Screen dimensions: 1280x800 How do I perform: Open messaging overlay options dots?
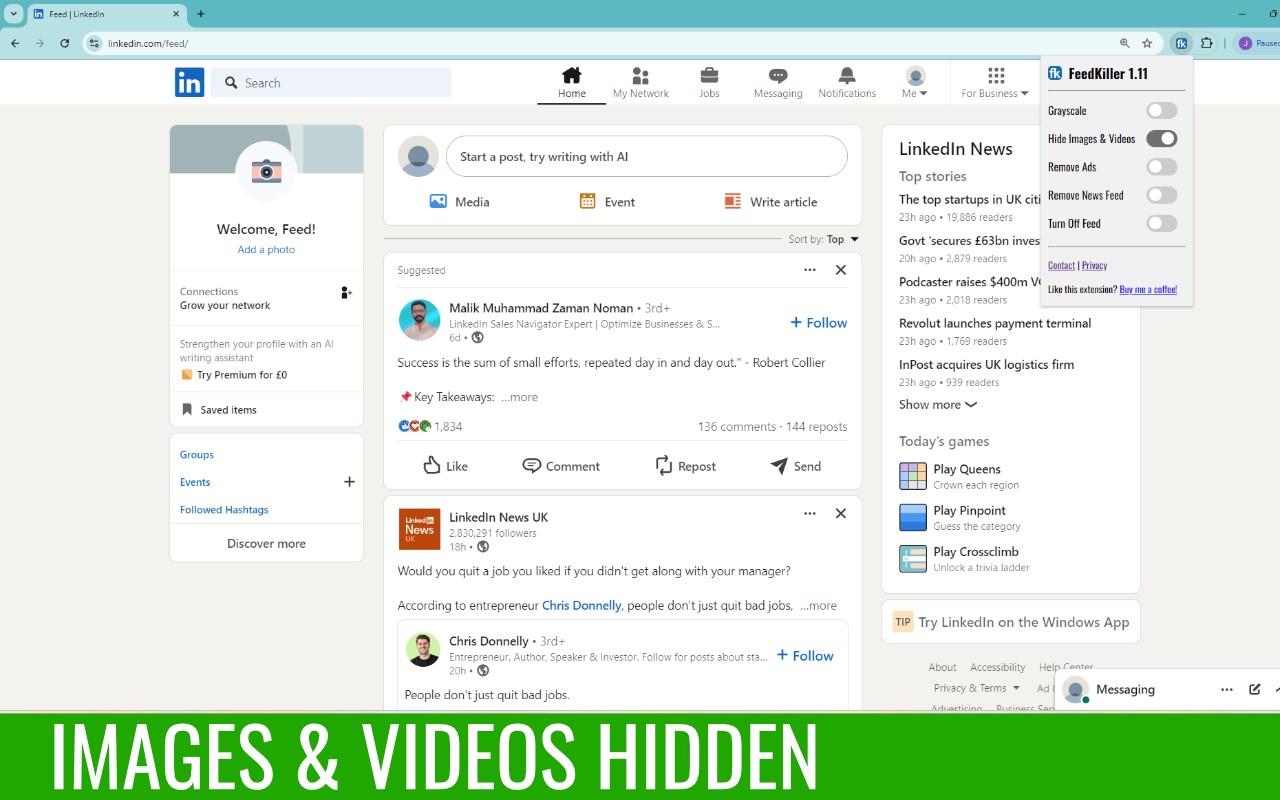(1227, 689)
